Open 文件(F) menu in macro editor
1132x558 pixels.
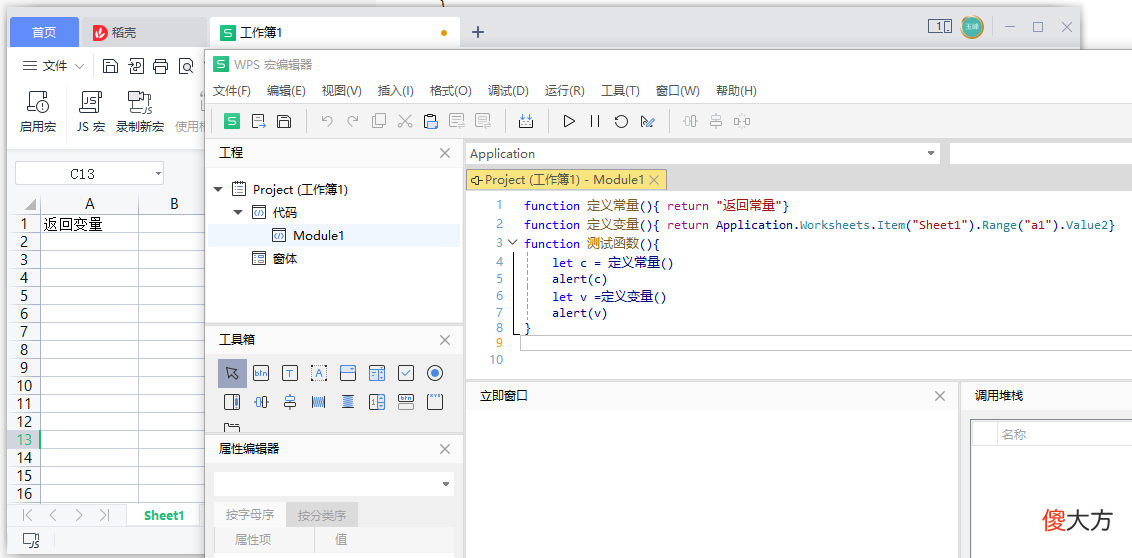tap(232, 91)
